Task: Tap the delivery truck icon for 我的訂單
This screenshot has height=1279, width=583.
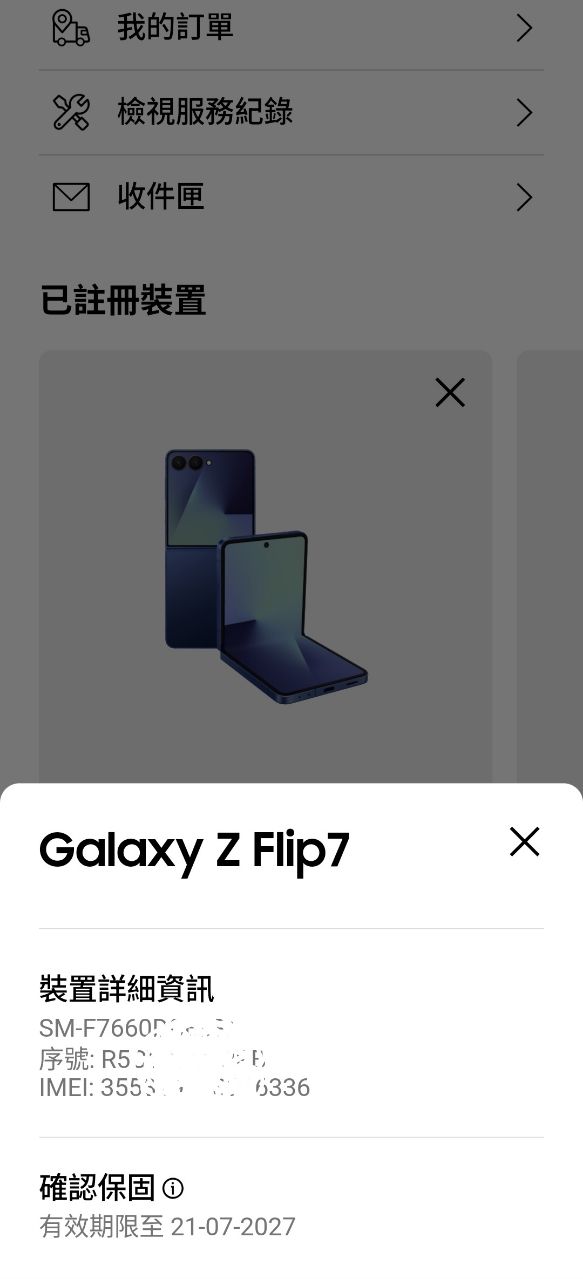Action: pos(71,28)
